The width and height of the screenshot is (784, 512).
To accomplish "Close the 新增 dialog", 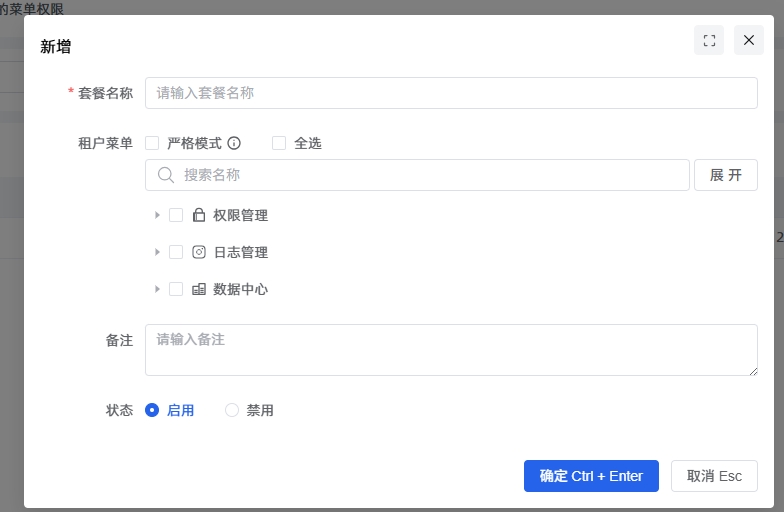I will pyautogui.click(x=748, y=40).
